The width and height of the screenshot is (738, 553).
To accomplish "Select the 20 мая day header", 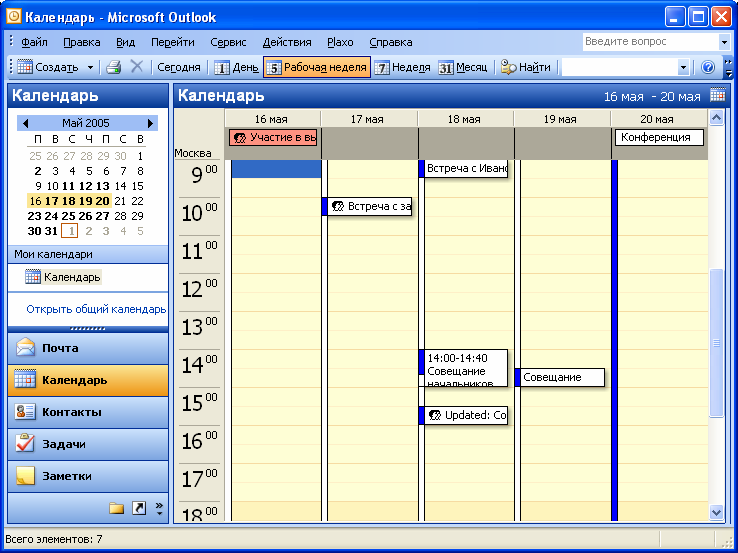I will pyautogui.click(x=657, y=119).
